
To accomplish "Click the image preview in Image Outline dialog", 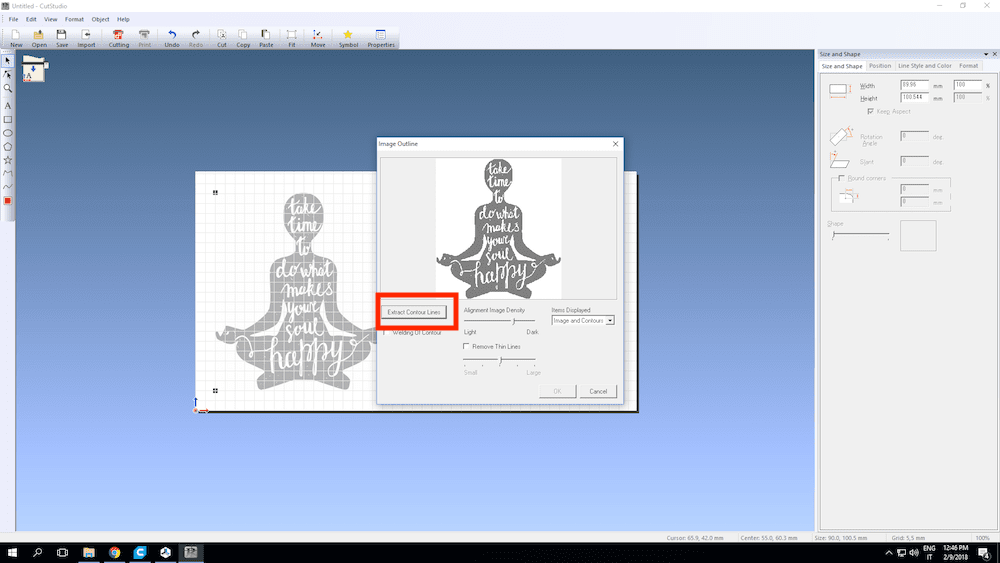I will (499, 228).
